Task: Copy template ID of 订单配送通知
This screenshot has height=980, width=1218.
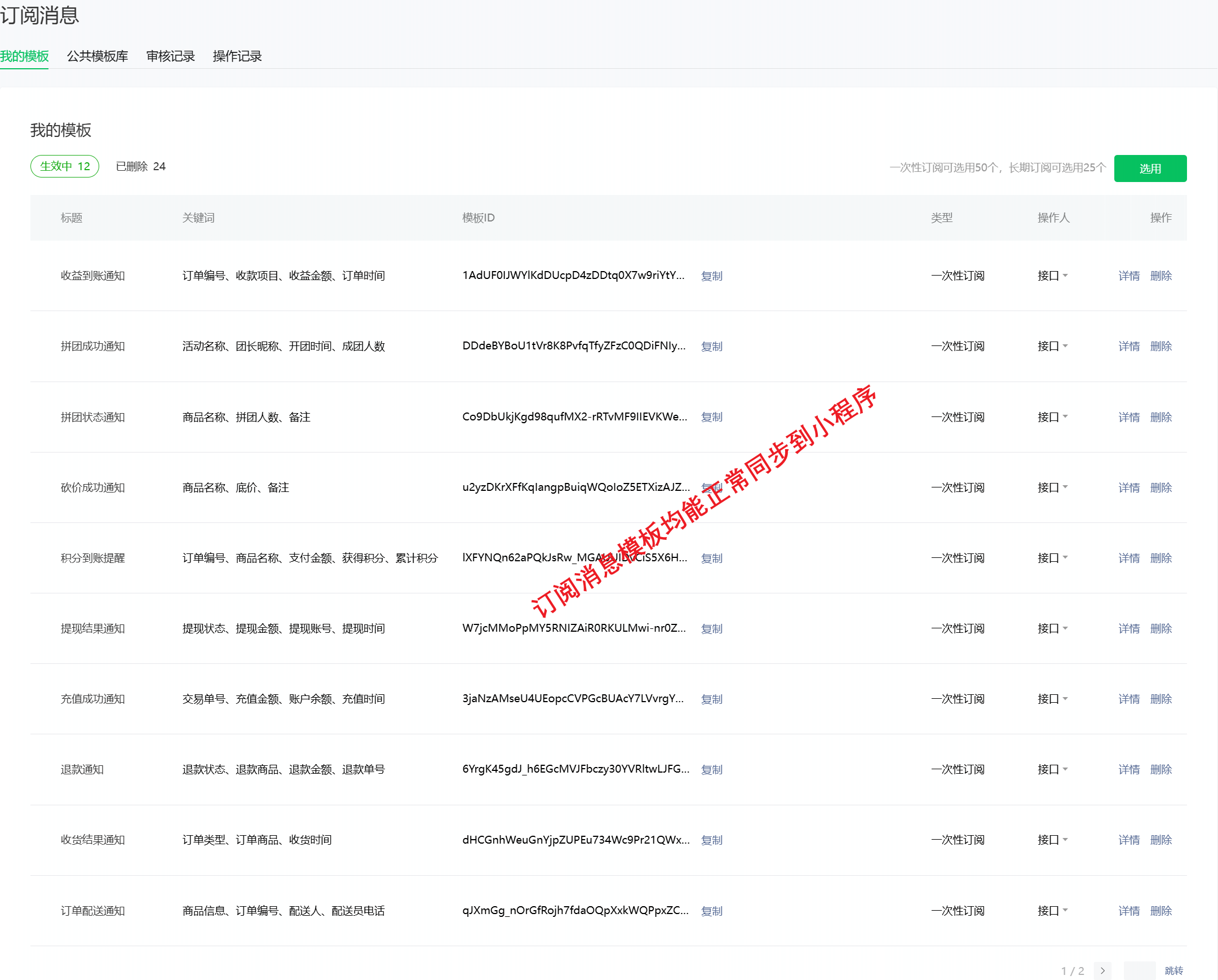Action: [711, 911]
